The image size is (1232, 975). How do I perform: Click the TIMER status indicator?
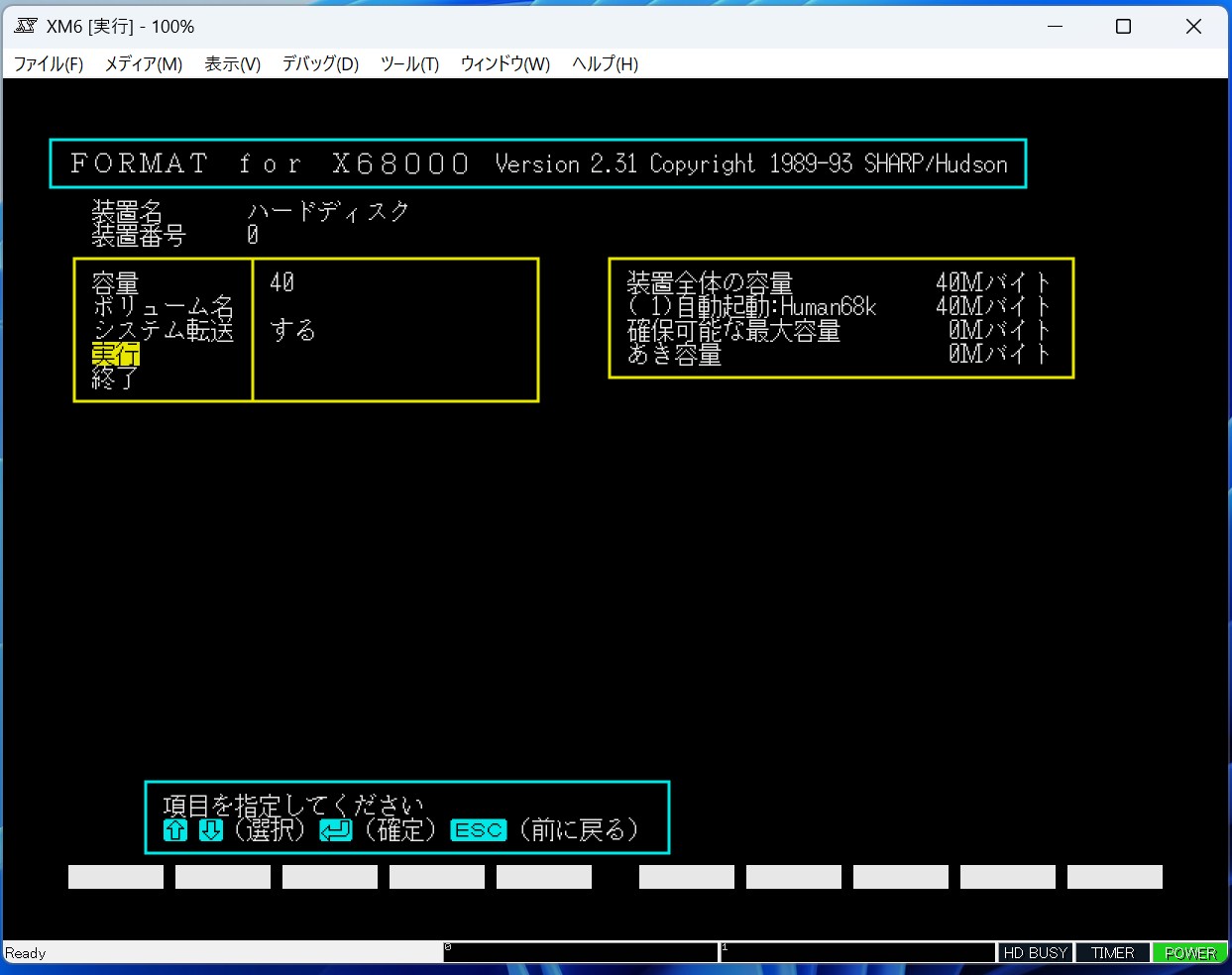point(1112,953)
